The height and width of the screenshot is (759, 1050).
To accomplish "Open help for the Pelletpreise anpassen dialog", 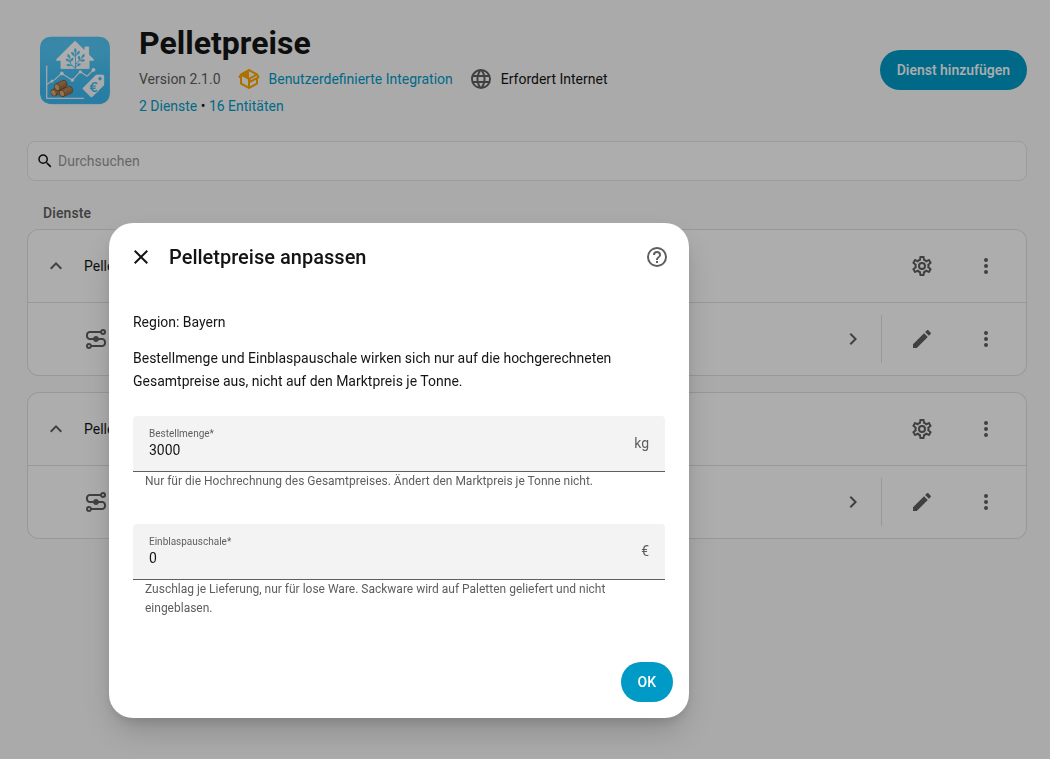I will tap(656, 257).
